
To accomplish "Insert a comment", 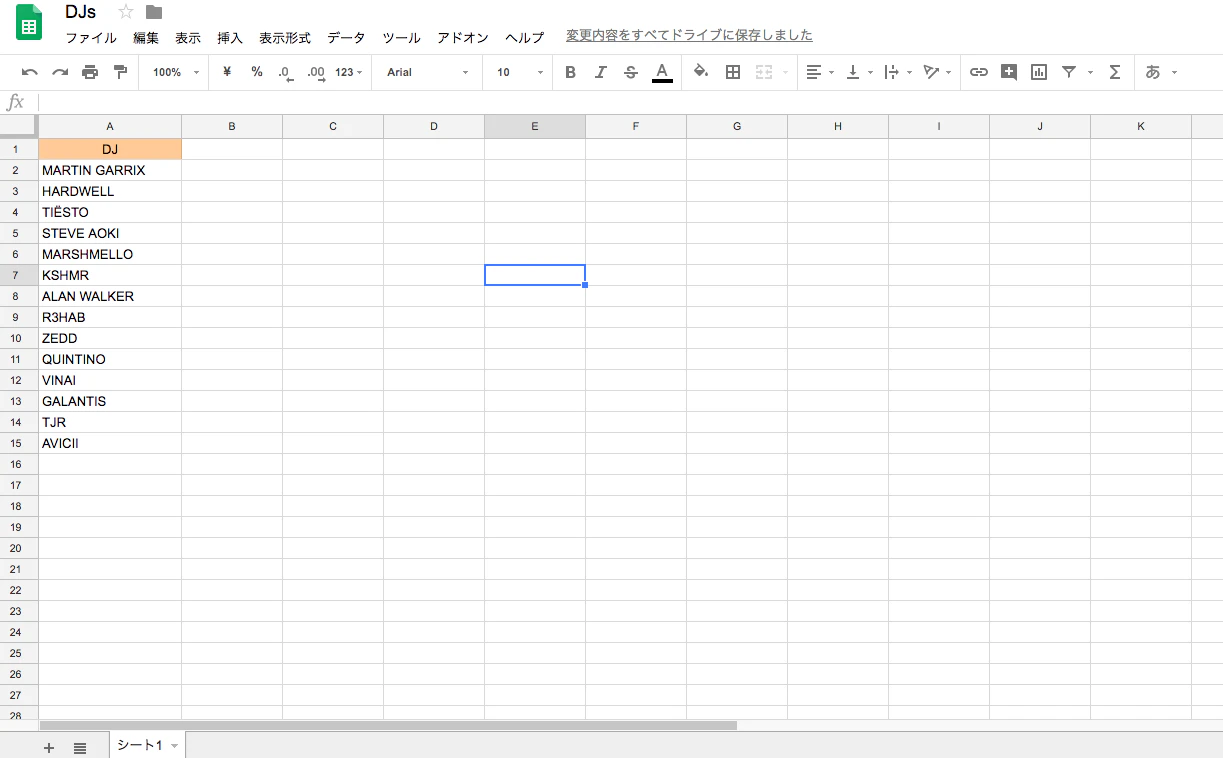I will (1009, 72).
